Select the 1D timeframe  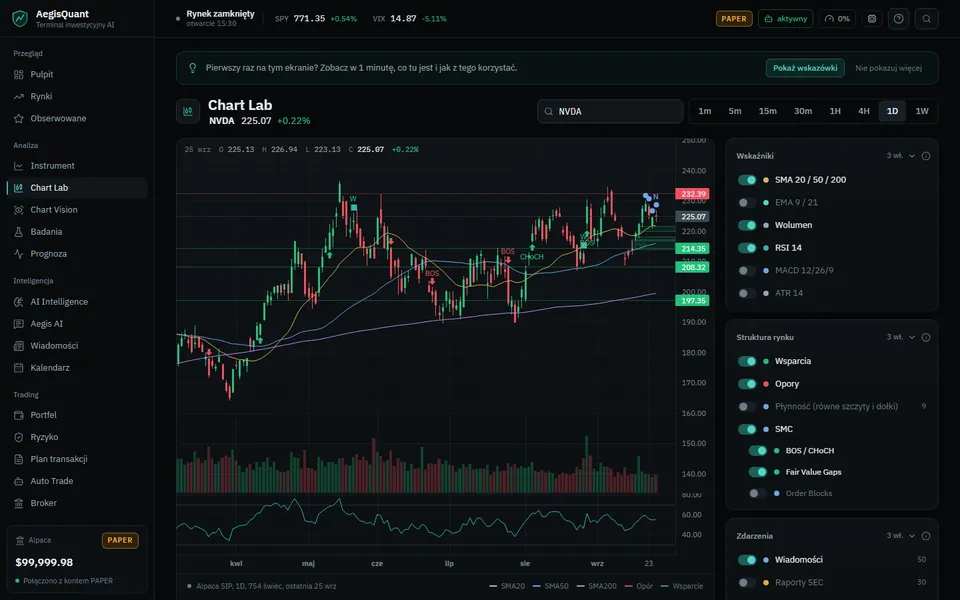pos(893,111)
